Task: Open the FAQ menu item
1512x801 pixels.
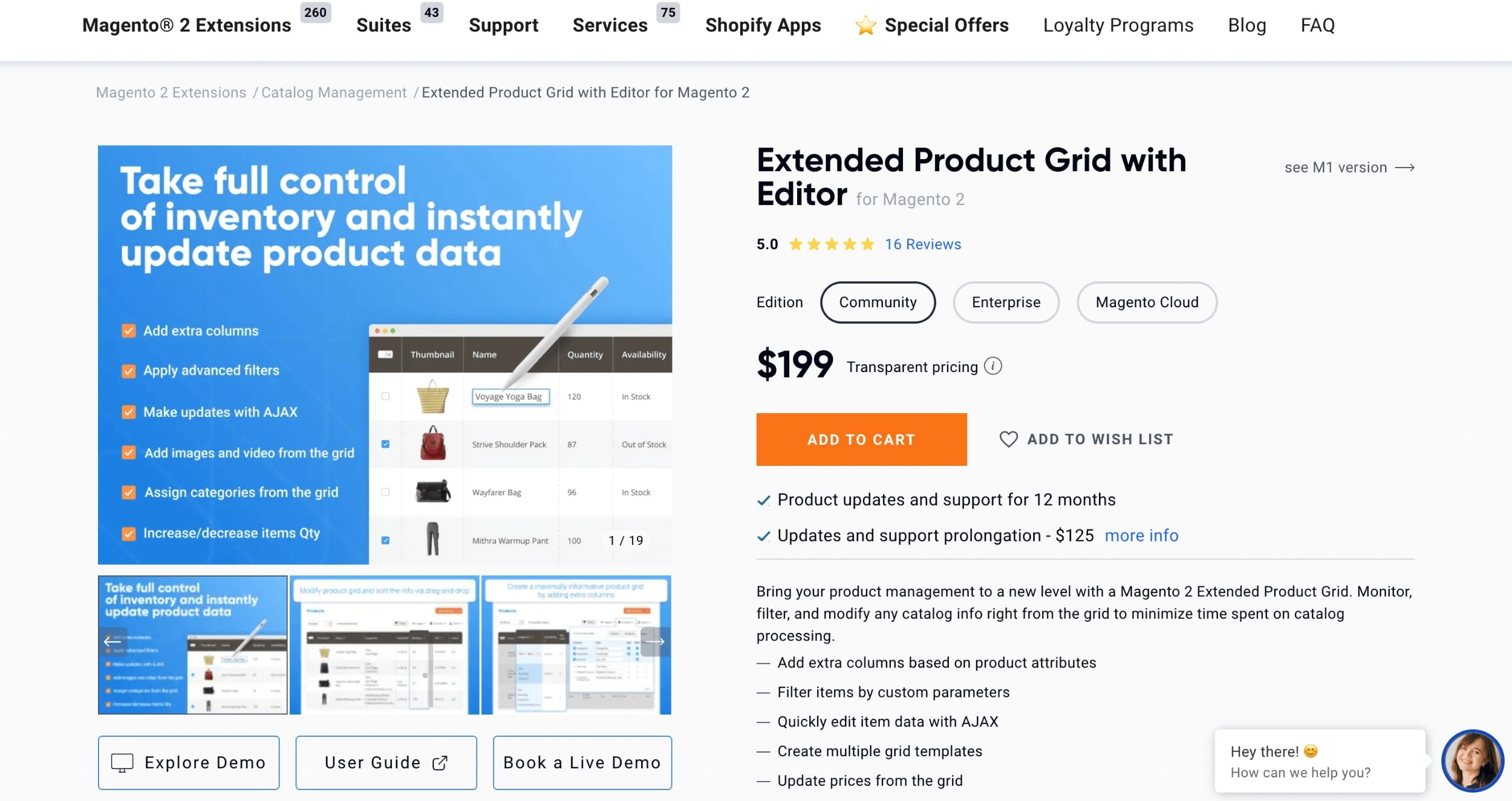Action: point(1317,25)
